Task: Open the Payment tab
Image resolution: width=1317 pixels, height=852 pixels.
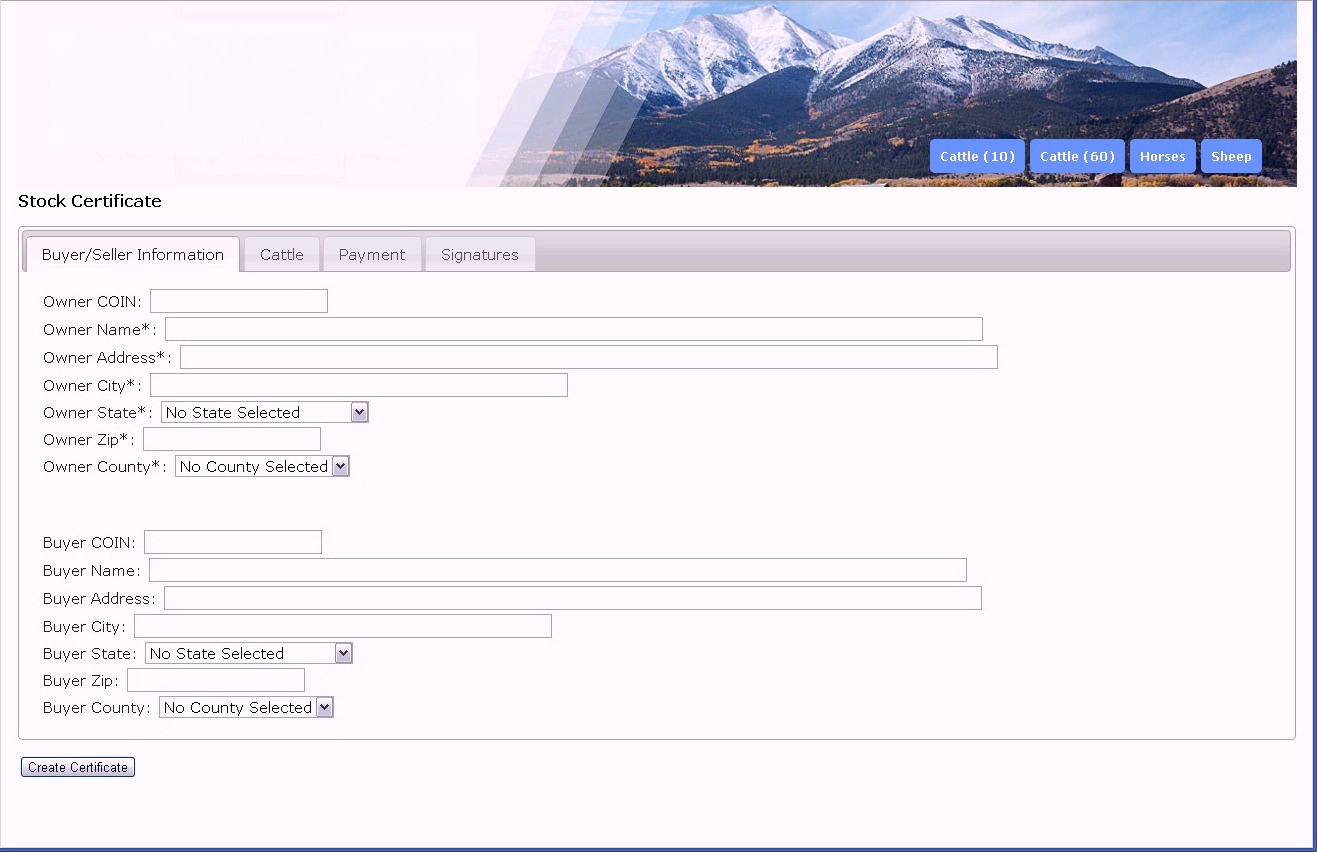Action: tap(371, 255)
